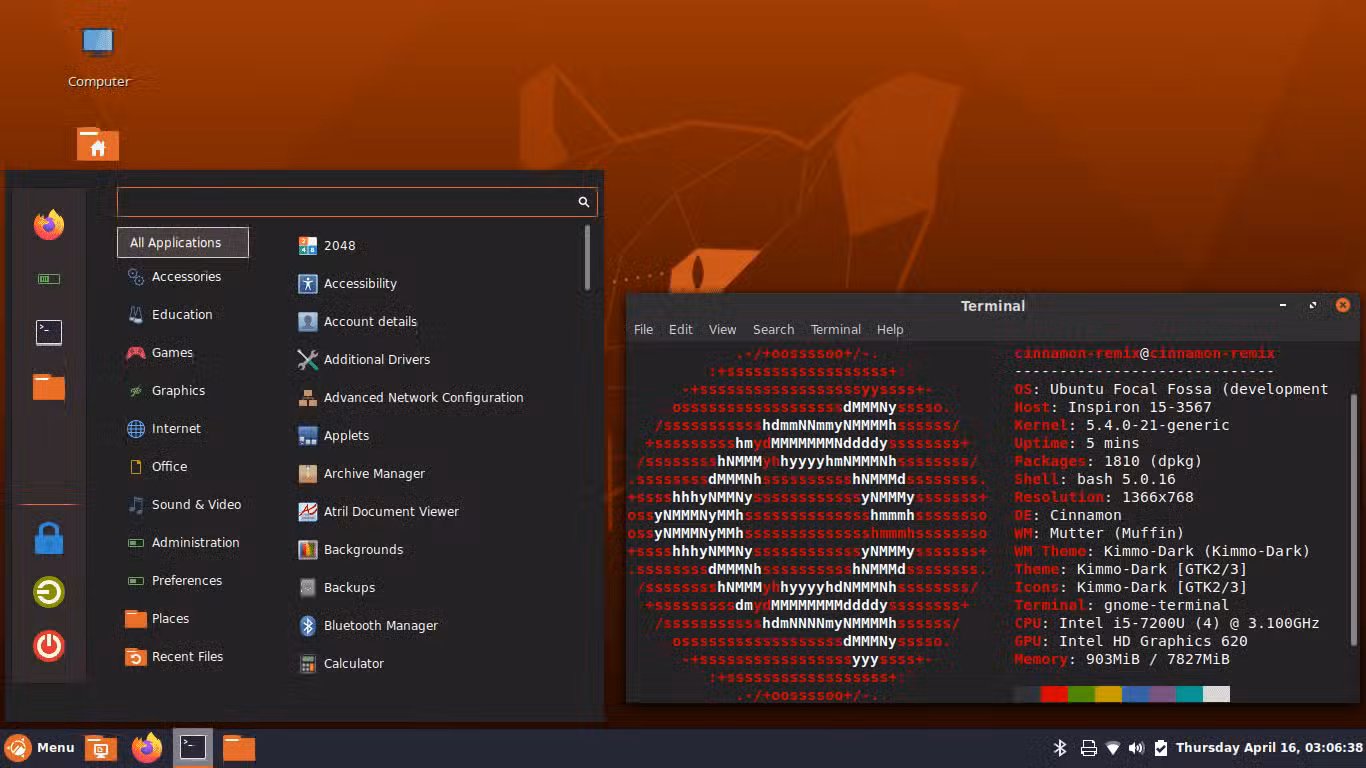The image size is (1366, 768).
Task: Click the application menu search field
Action: [x=347, y=202]
